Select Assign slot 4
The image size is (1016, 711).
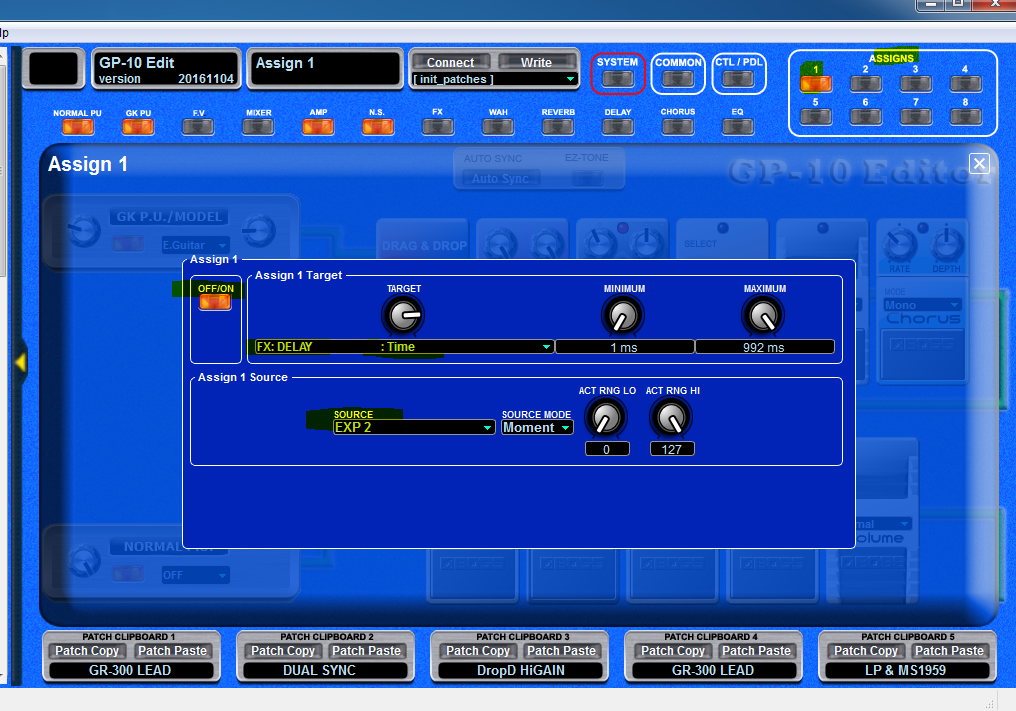pos(965,84)
